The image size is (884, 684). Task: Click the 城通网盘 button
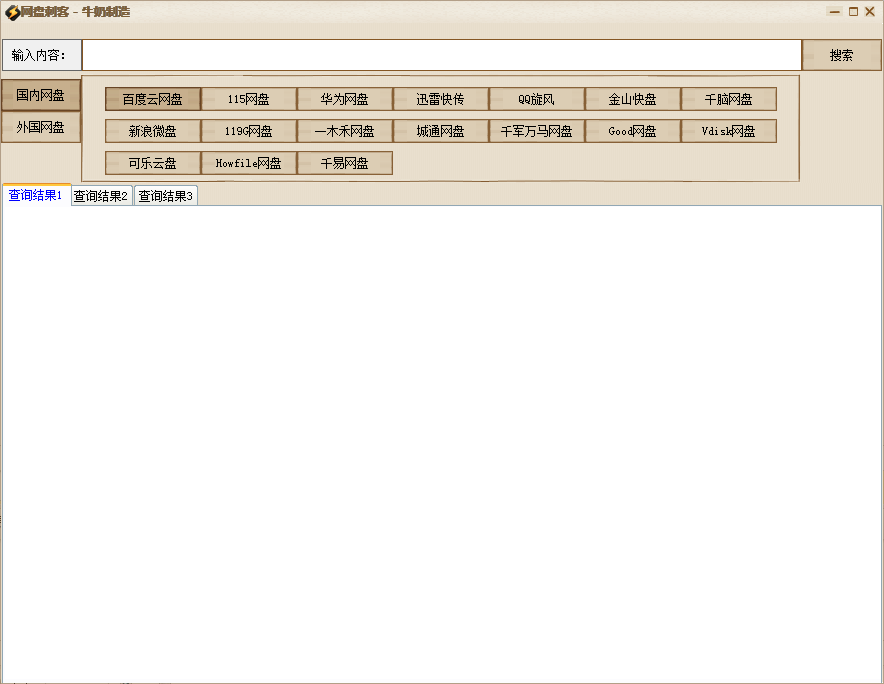441,131
